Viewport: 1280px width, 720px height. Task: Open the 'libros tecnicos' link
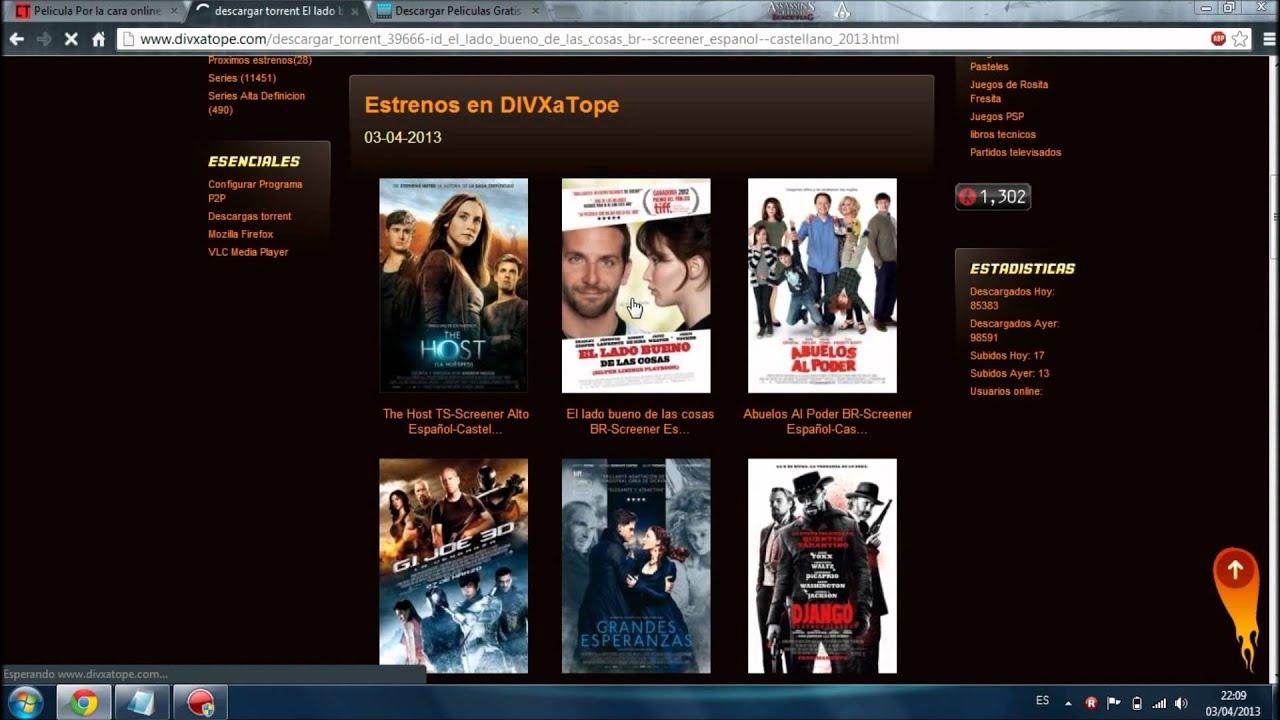[1003, 135]
